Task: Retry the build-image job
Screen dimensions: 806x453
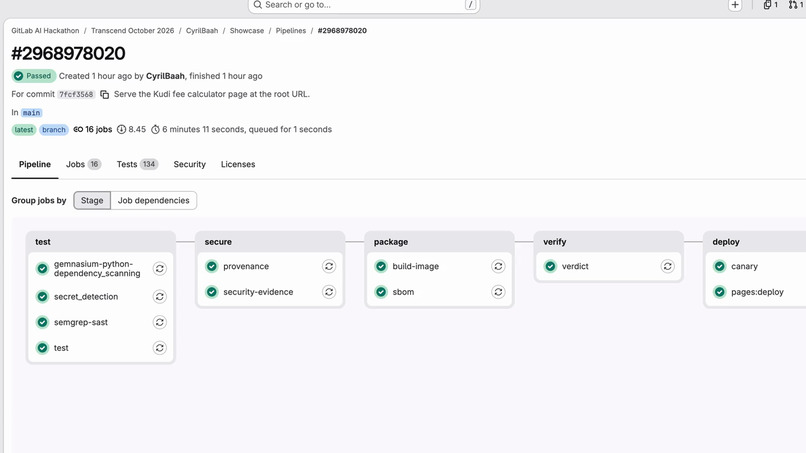Action: (x=498, y=266)
